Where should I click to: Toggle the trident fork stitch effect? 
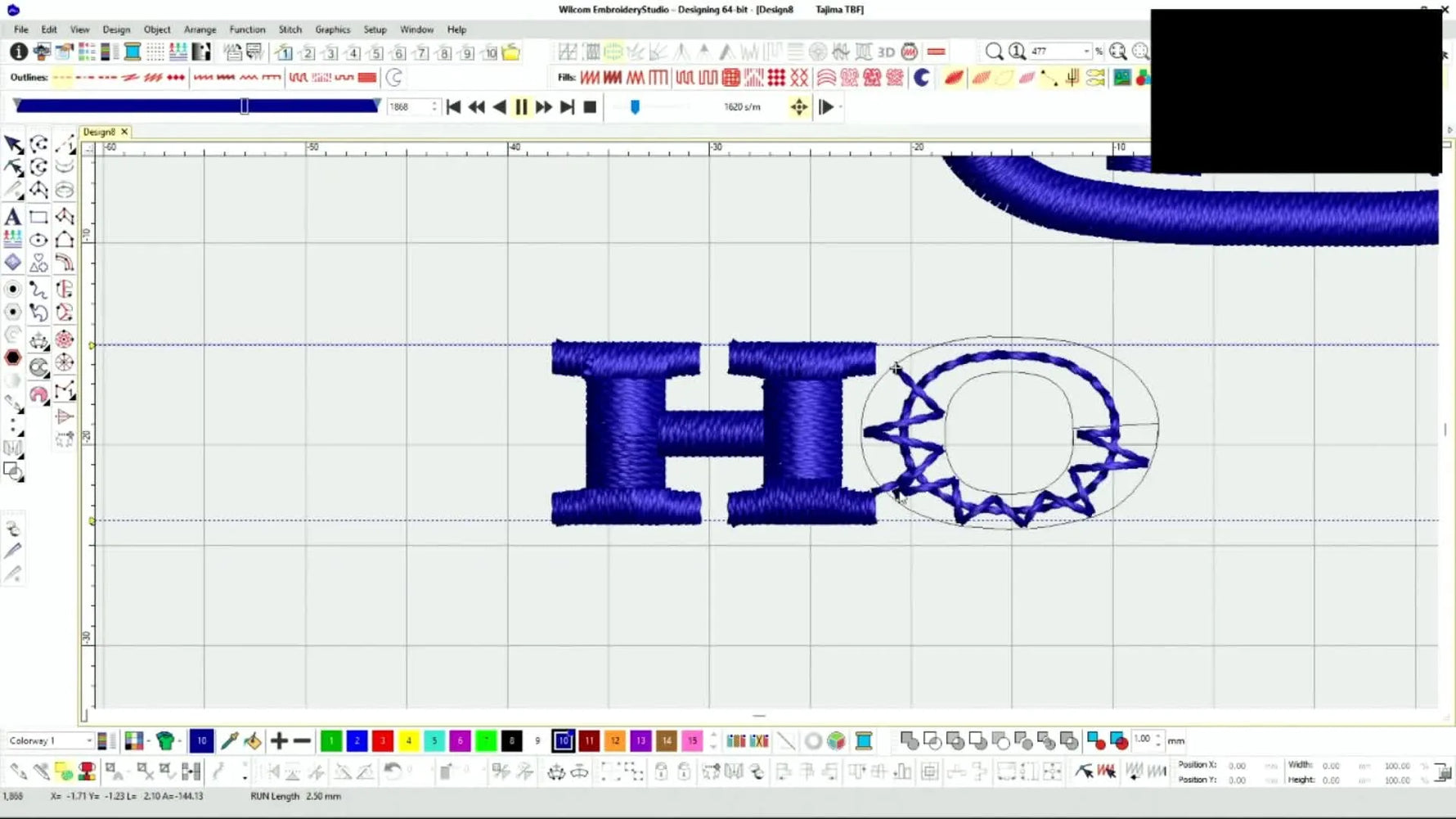point(1072,78)
